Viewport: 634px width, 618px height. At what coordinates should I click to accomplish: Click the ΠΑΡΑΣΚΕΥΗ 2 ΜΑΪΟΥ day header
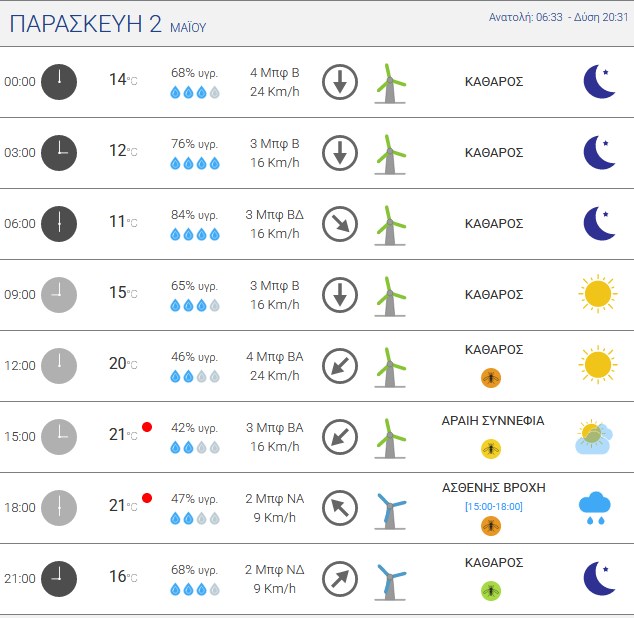(108, 24)
